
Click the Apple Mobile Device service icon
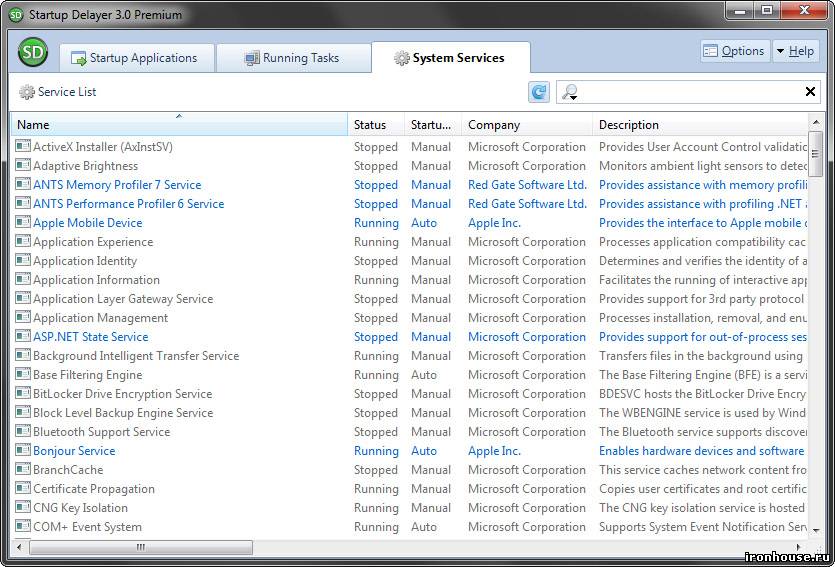click(23, 222)
